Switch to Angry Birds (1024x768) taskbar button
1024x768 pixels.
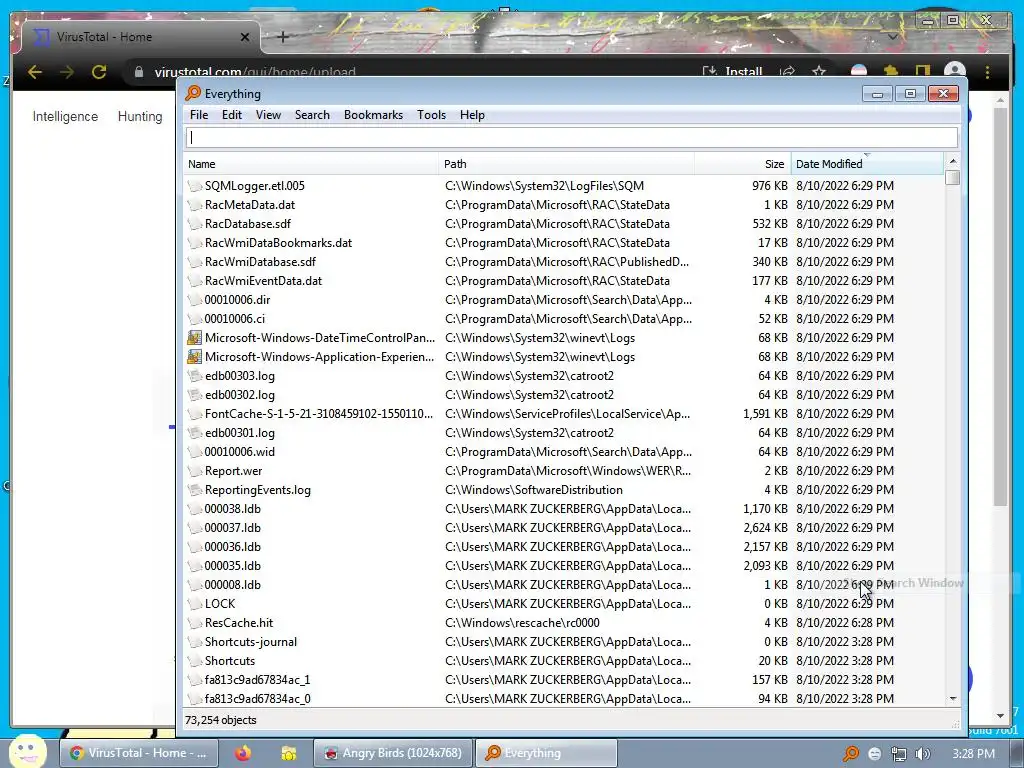[x=393, y=753]
